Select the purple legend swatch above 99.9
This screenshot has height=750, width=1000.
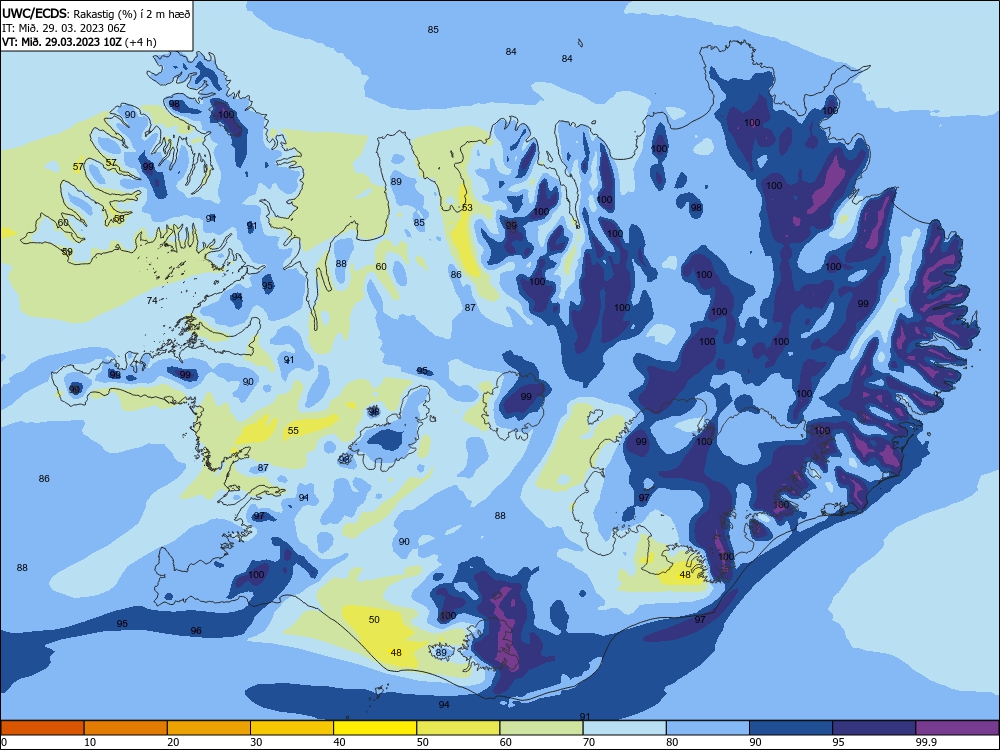pyautogui.click(x=957, y=728)
